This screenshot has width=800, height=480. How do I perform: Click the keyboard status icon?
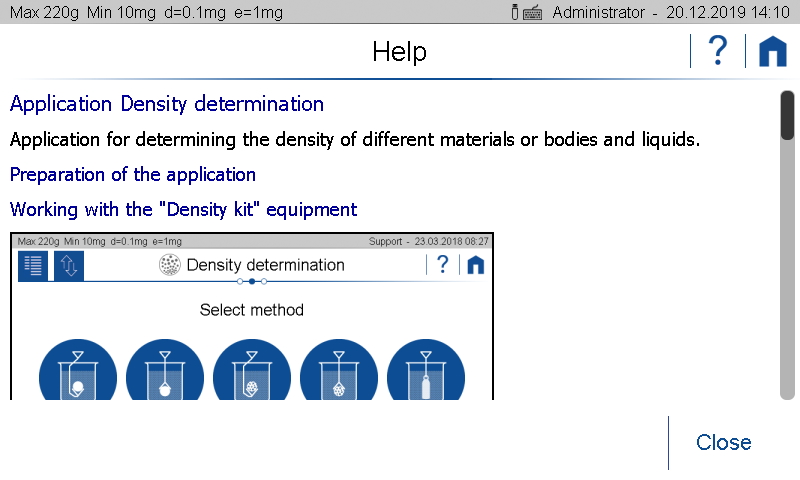click(x=532, y=13)
